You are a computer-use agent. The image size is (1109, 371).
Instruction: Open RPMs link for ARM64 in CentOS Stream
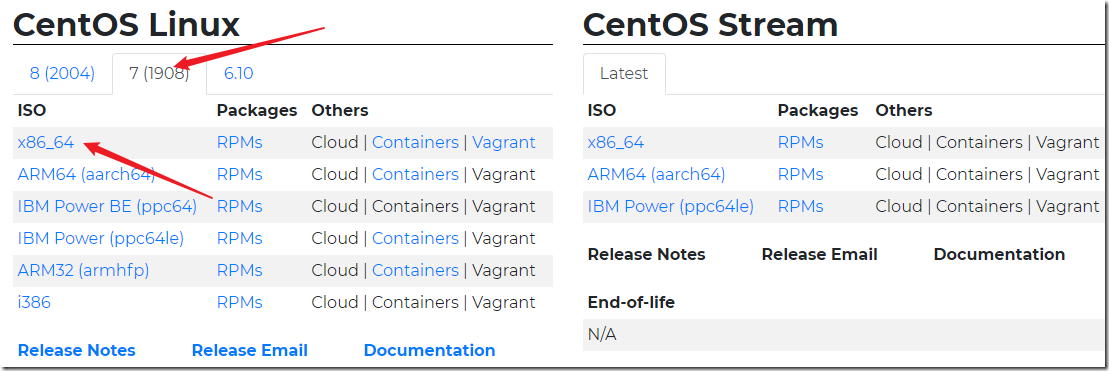(801, 175)
